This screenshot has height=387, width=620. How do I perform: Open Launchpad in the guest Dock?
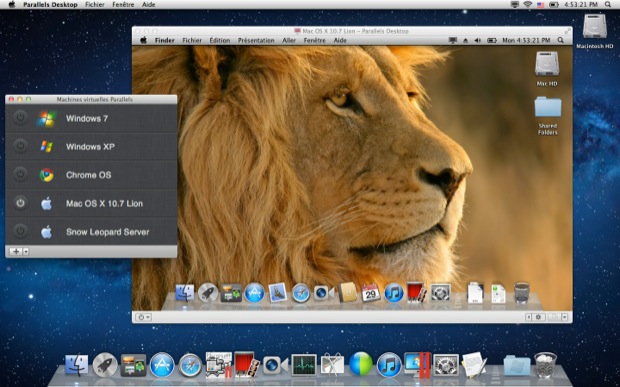(x=208, y=293)
